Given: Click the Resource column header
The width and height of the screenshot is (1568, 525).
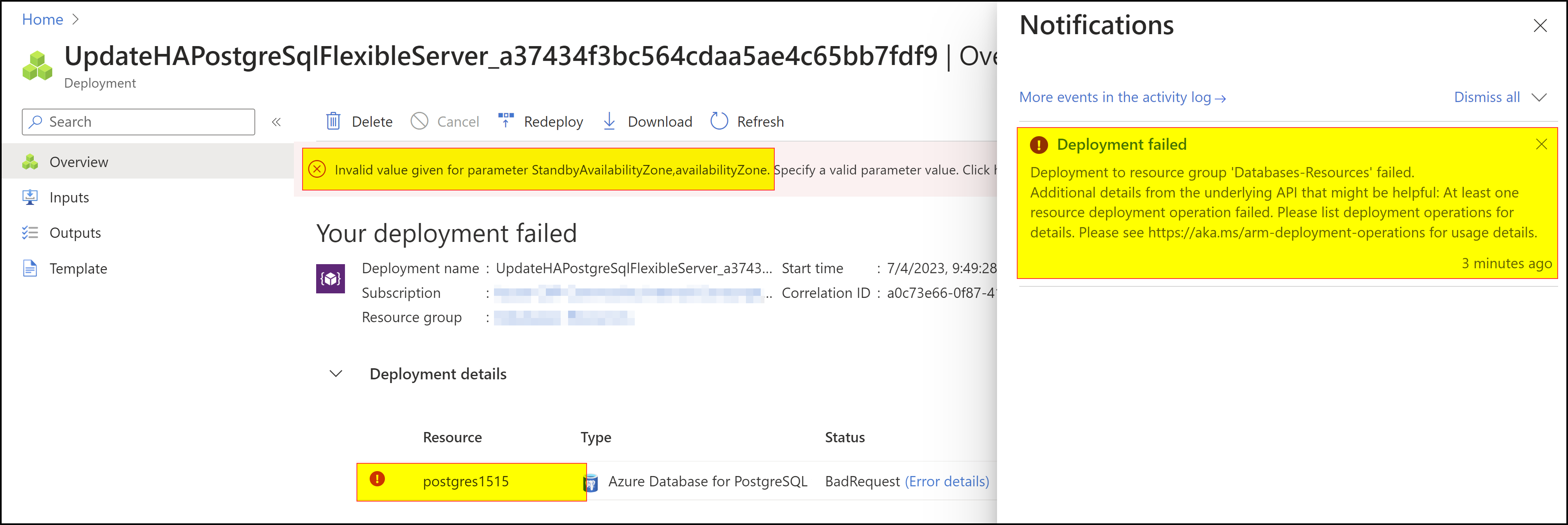Looking at the screenshot, I should (x=452, y=437).
